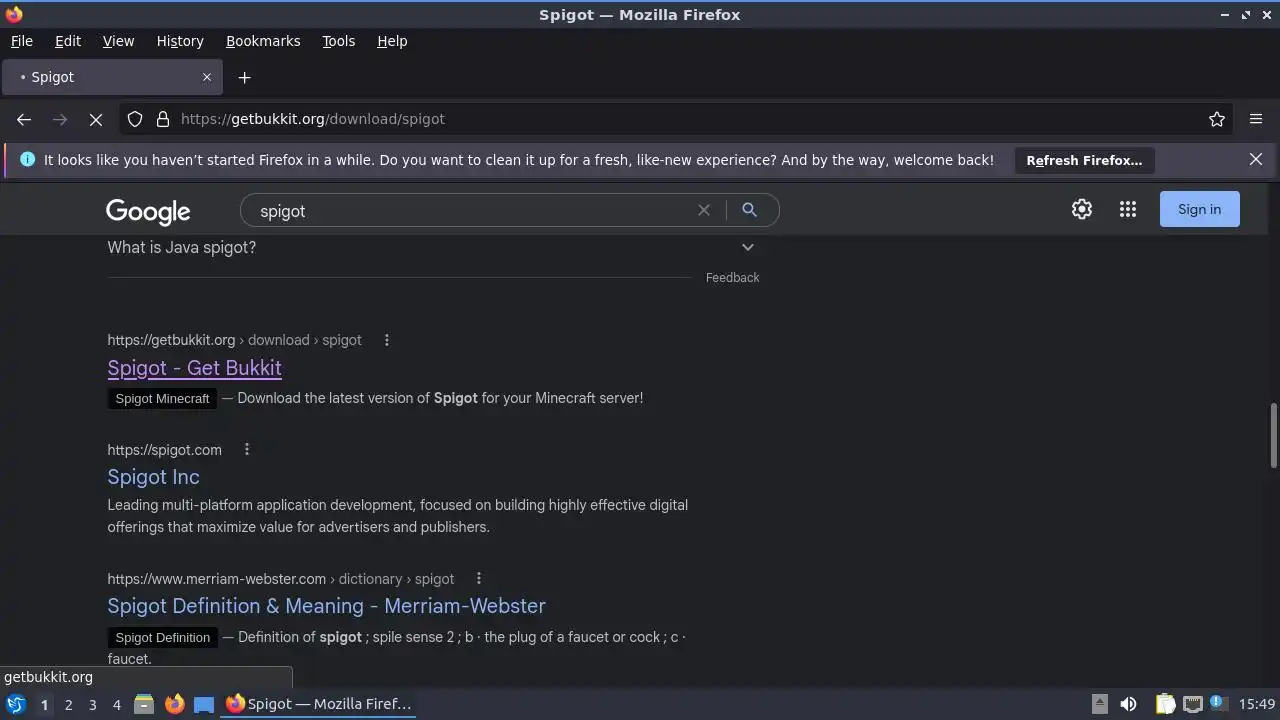Click the "Spigot Minecraft" tag
Screen dimensions: 1280x720
[x=162, y=398]
